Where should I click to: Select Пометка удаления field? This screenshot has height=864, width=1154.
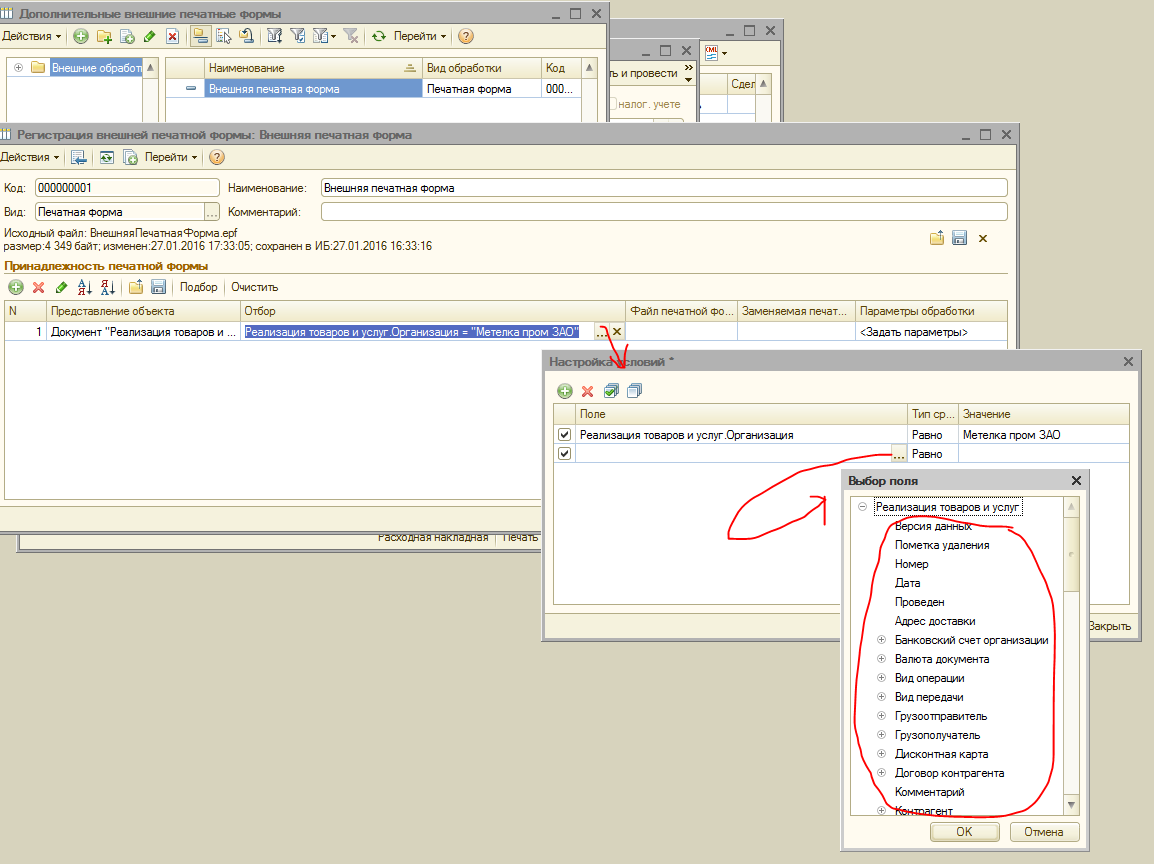942,545
